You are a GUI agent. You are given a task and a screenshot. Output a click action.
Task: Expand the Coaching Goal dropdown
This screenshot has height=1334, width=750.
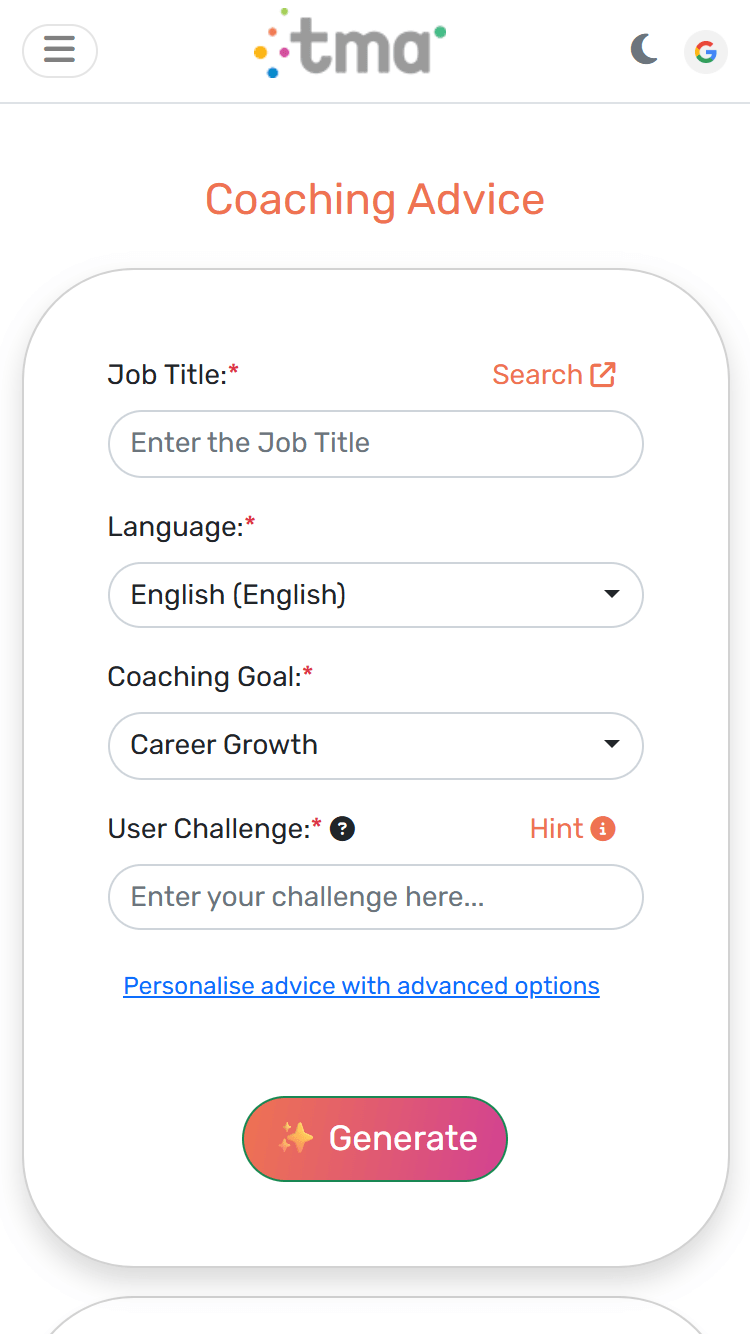click(375, 745)
